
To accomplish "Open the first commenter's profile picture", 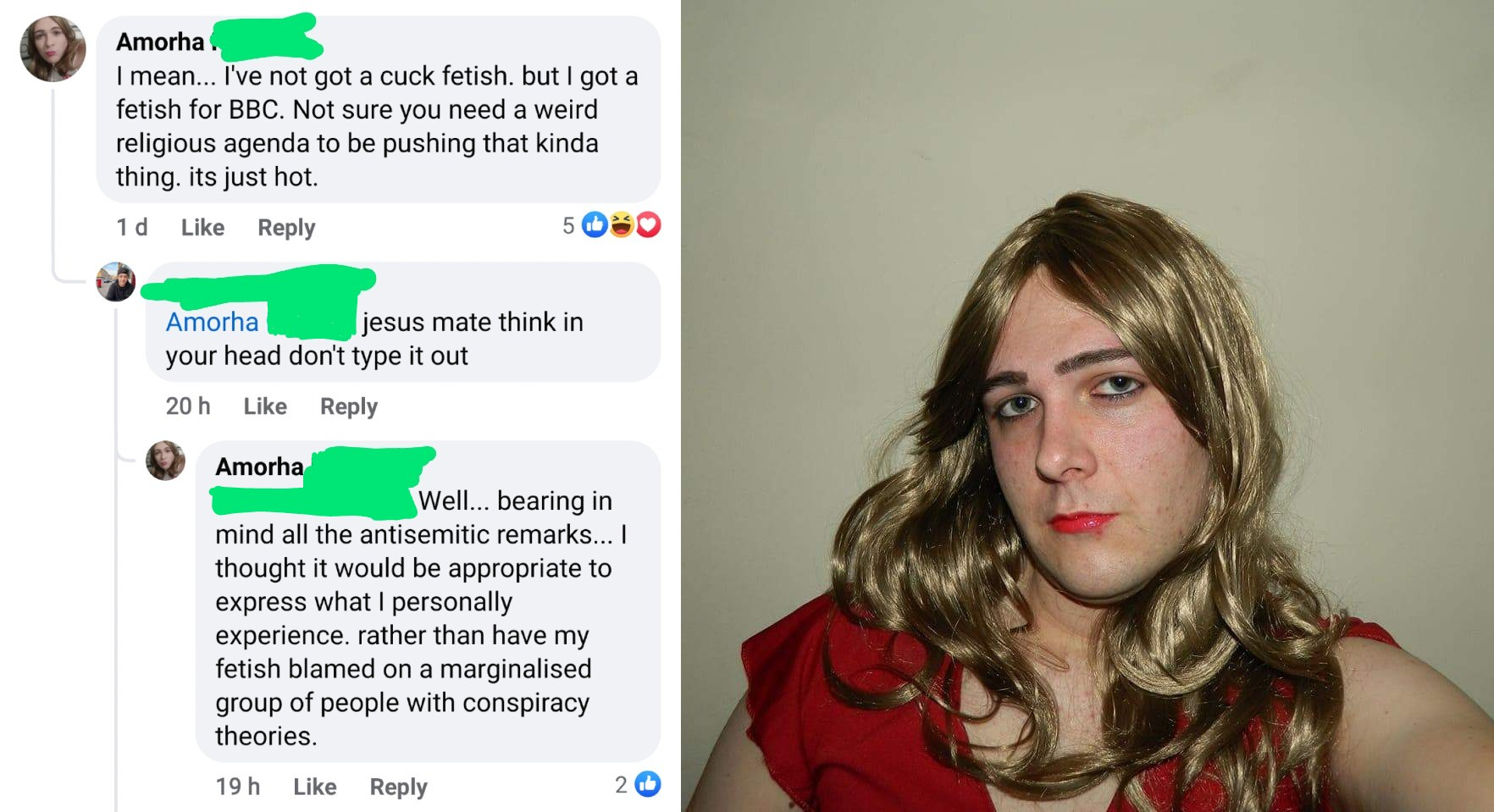I will point(53,48).
